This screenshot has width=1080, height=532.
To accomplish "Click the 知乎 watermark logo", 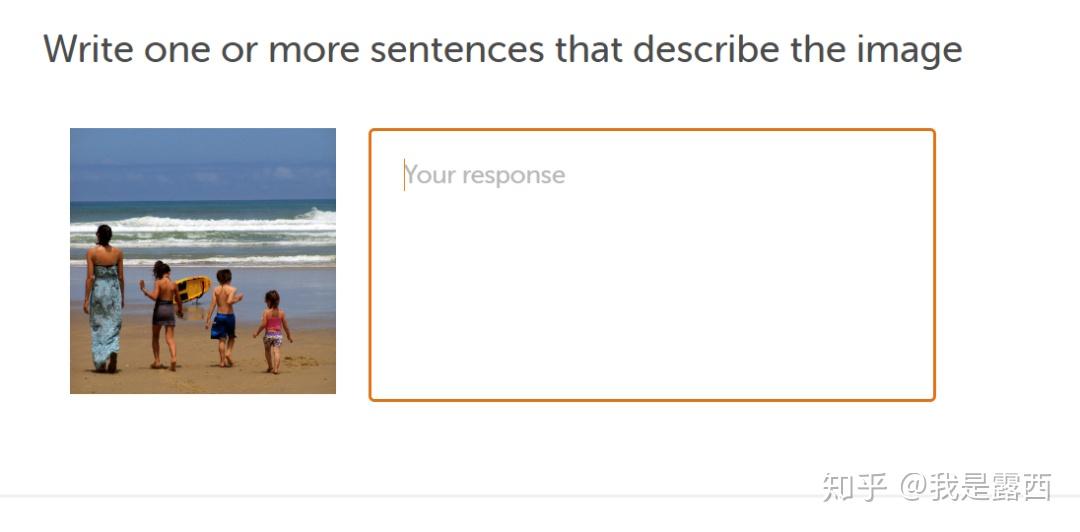I will tap(855, 487).
